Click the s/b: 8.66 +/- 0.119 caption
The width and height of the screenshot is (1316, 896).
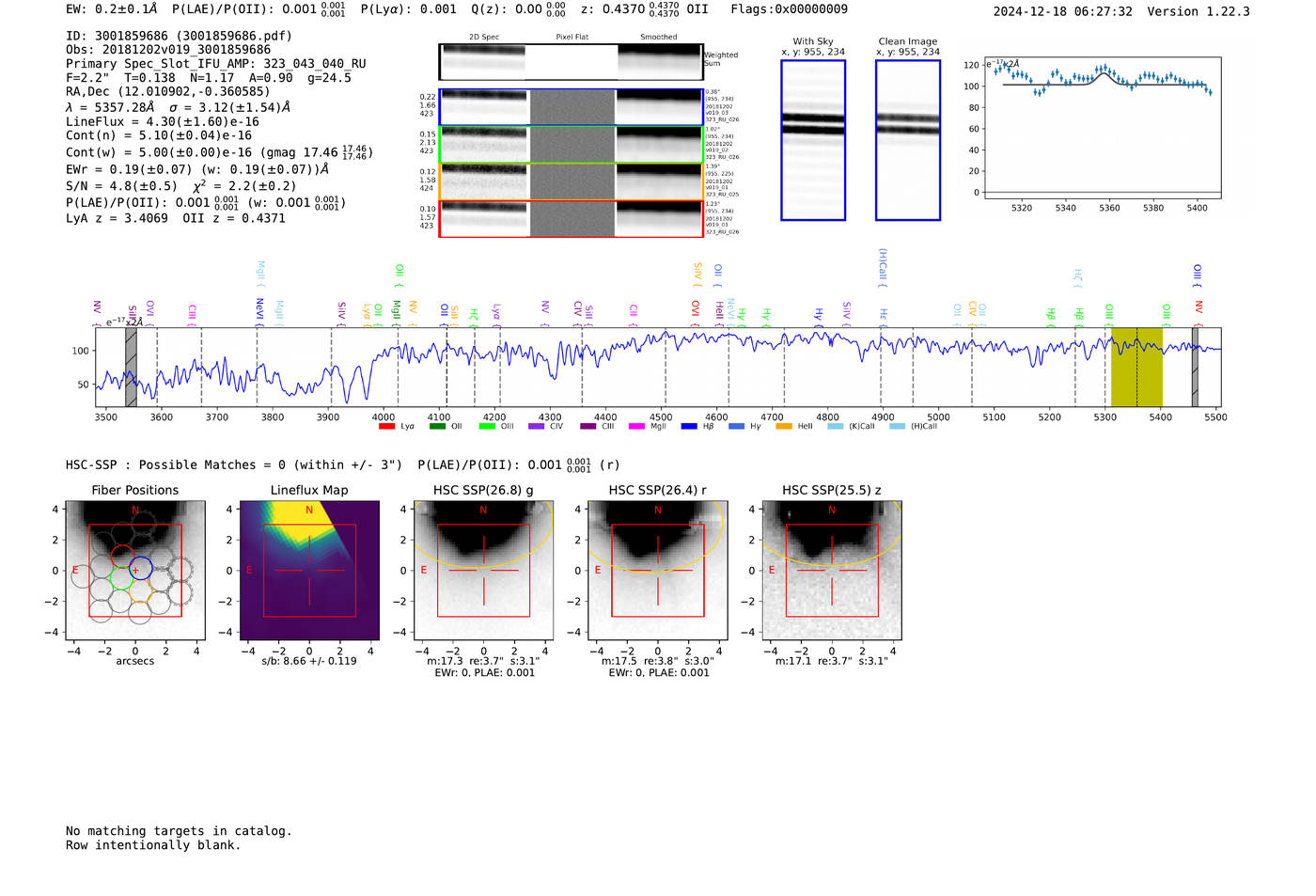(309, 661)
